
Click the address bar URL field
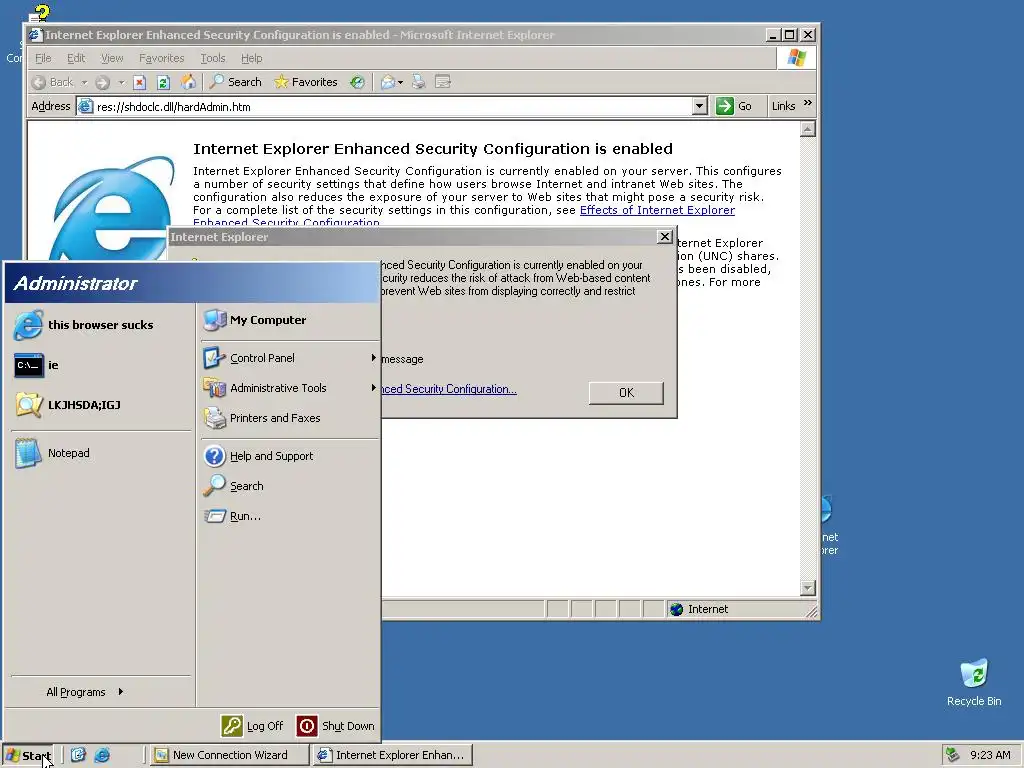coord(392,106)
